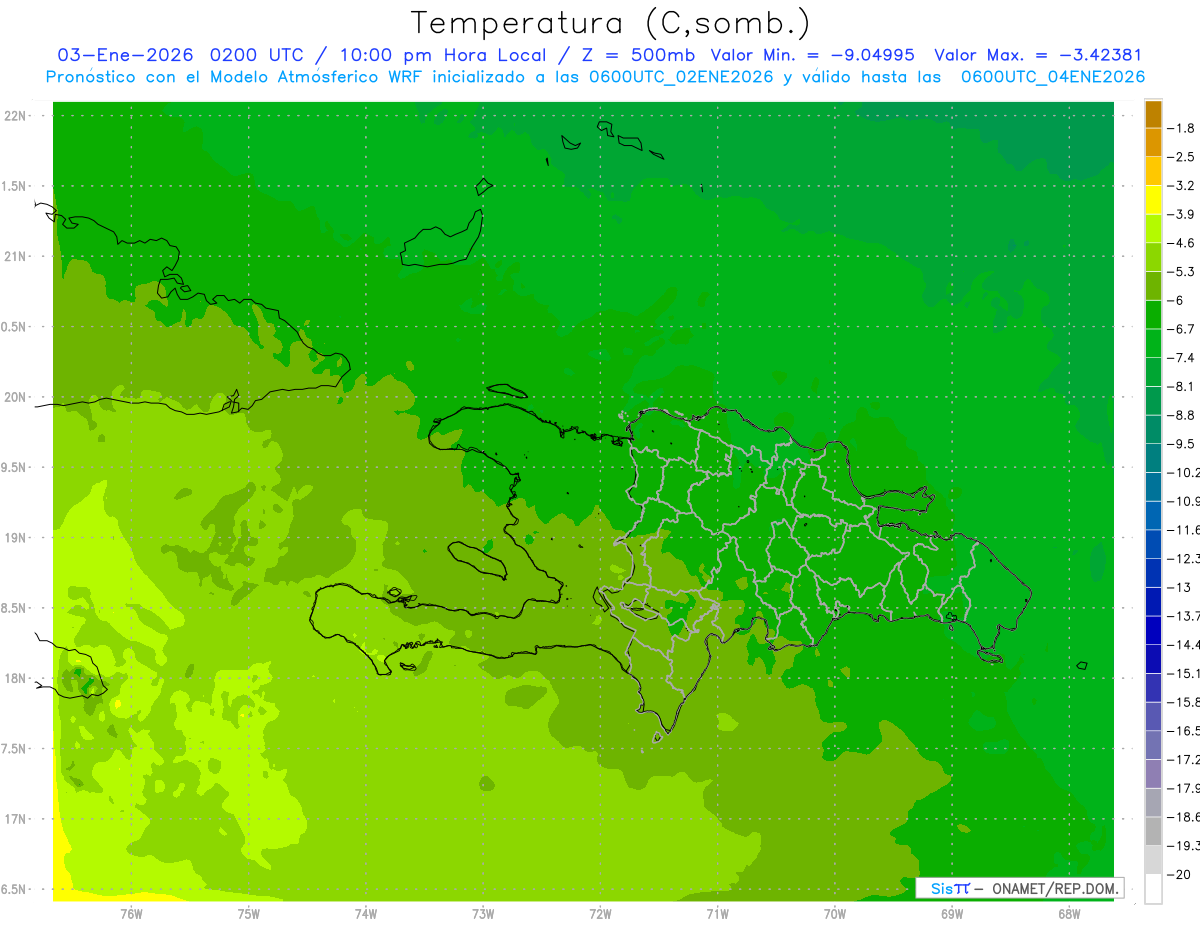Click the 'Valor Max. = -3.42381' value
The image size is (1200, 927).
tap(1038, 55)
